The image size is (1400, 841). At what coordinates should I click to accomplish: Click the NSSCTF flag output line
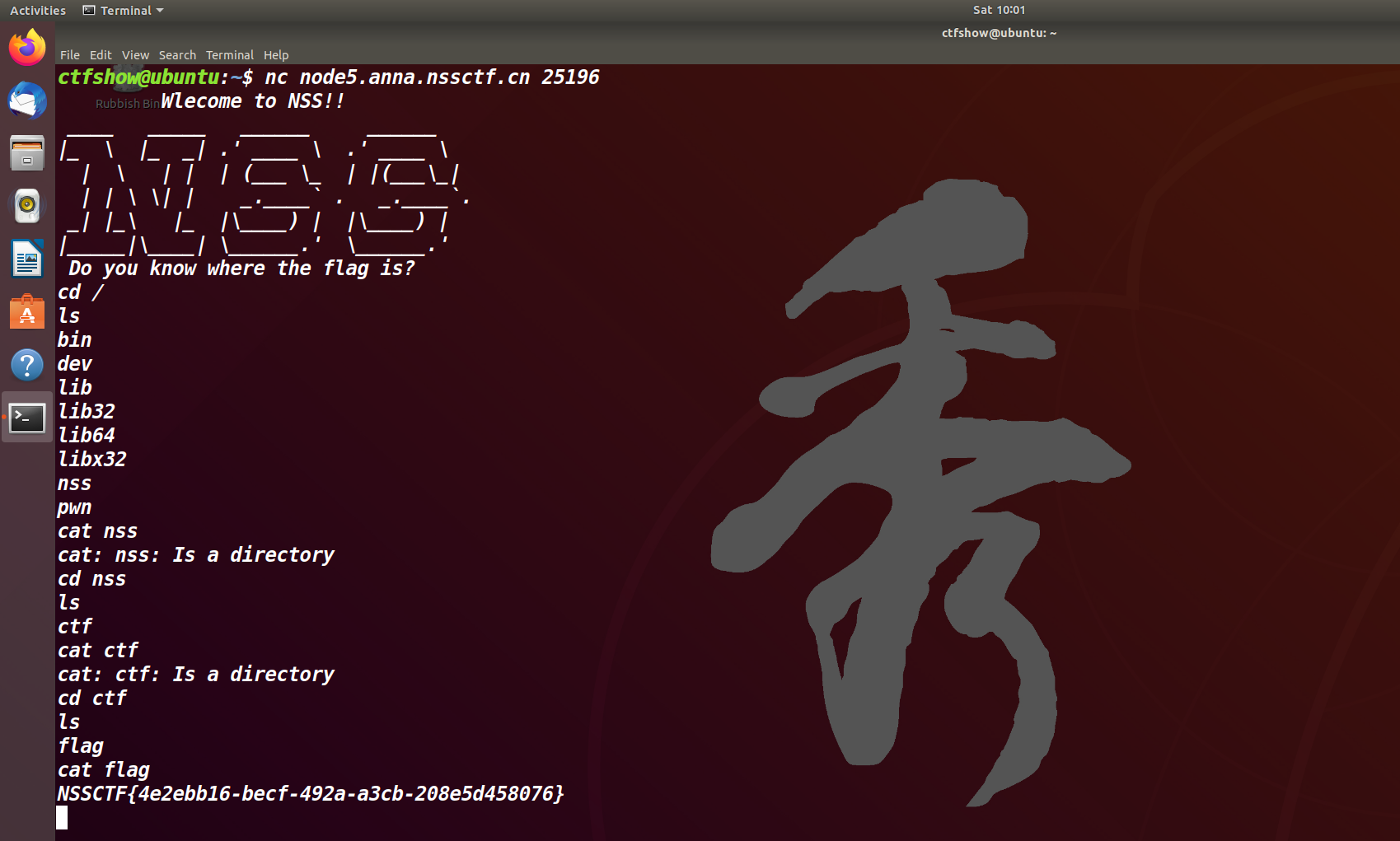(x=310, y=794)
